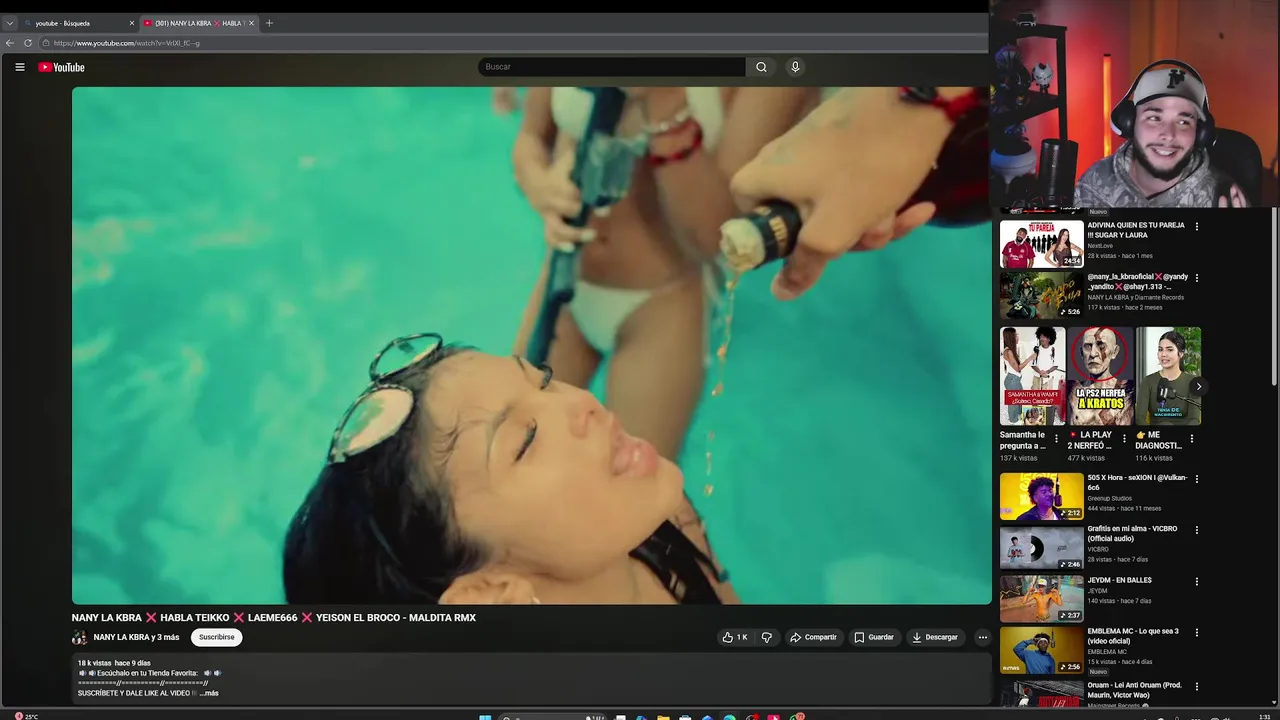Download video using Descargar button

coord(935,637)
